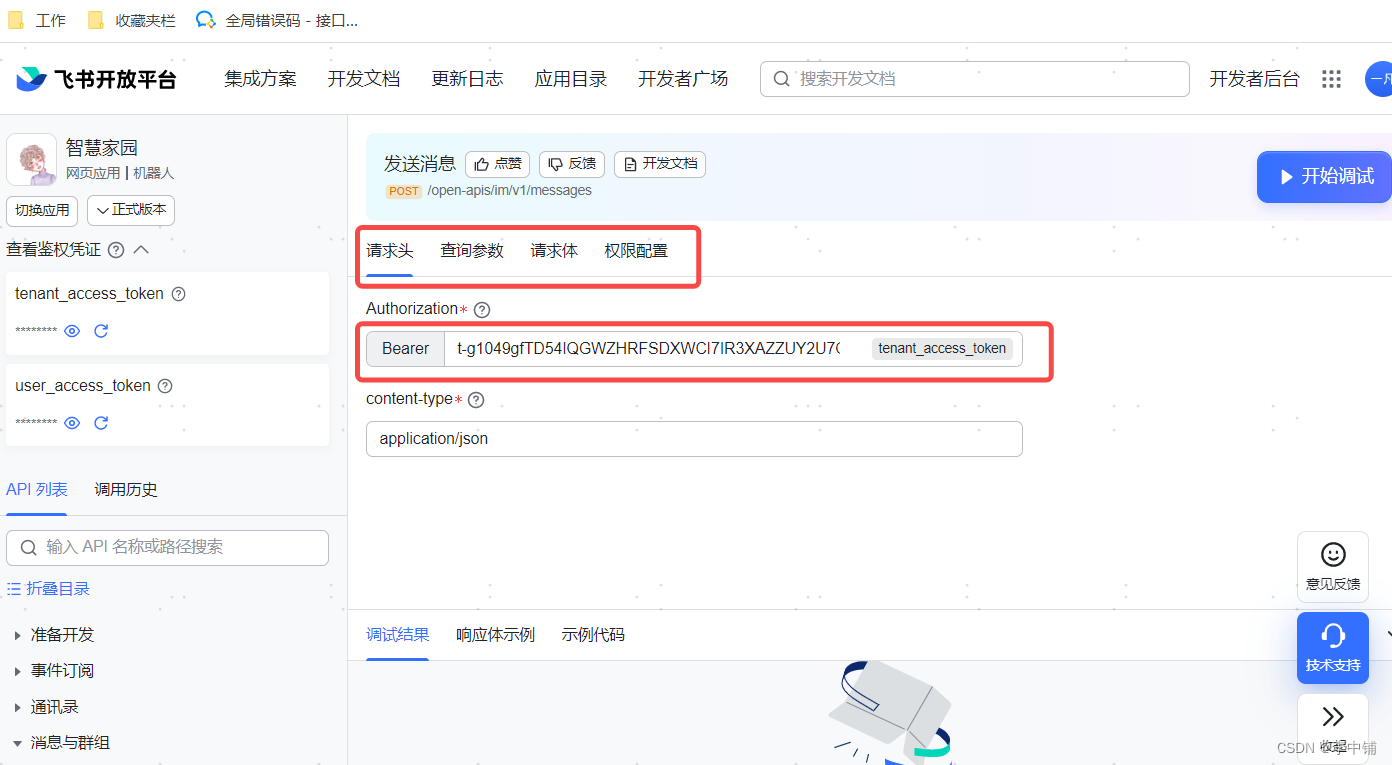Switch to the API 列表 tab
Viewport: 1392px width, 765px height.
(37, 490)
